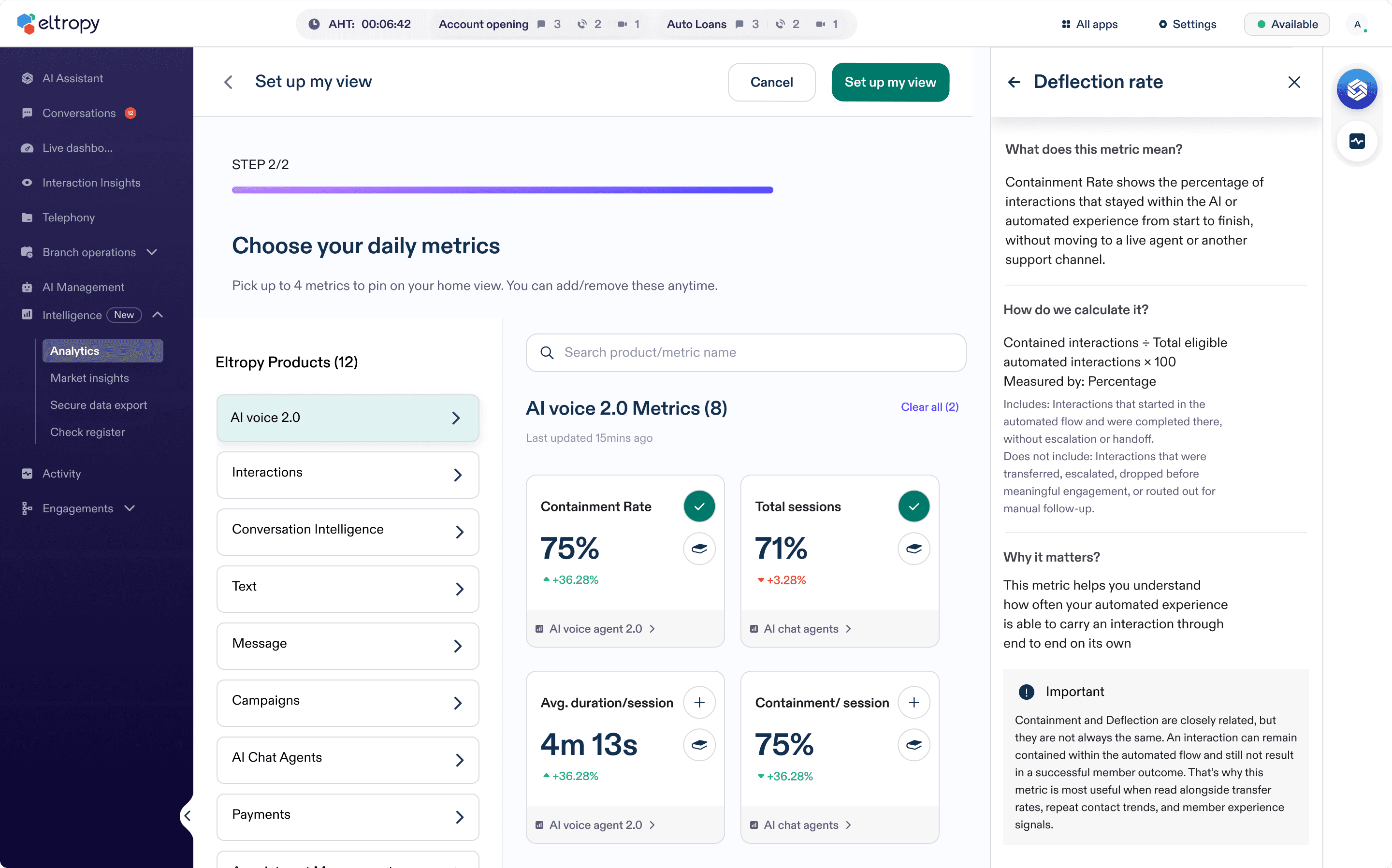This screenshot has width=1392, height=868.
Task: Open user avatar A menu
Action: point(1357,24)
